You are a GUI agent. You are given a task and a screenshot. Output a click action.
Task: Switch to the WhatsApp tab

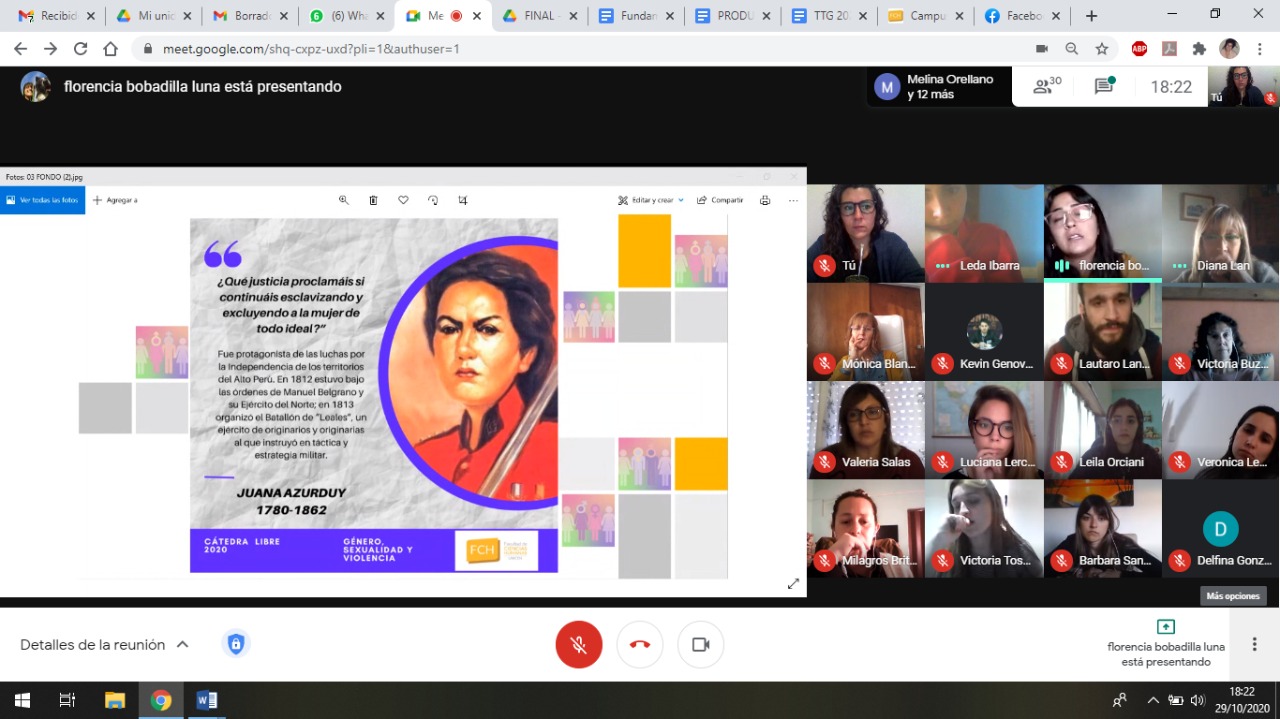[338, 16]
